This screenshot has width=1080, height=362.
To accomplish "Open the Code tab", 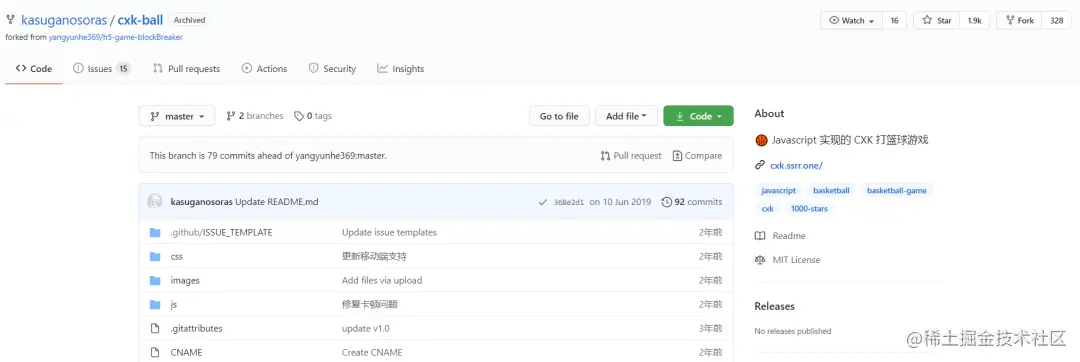I will pos(34,69).
